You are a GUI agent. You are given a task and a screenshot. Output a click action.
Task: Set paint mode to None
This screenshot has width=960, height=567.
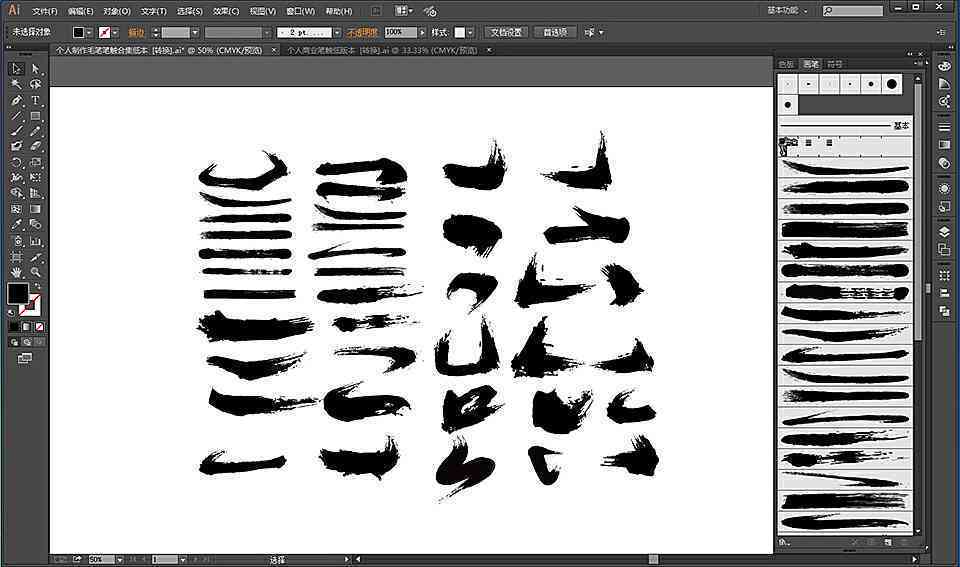click(x=39, y=326)
